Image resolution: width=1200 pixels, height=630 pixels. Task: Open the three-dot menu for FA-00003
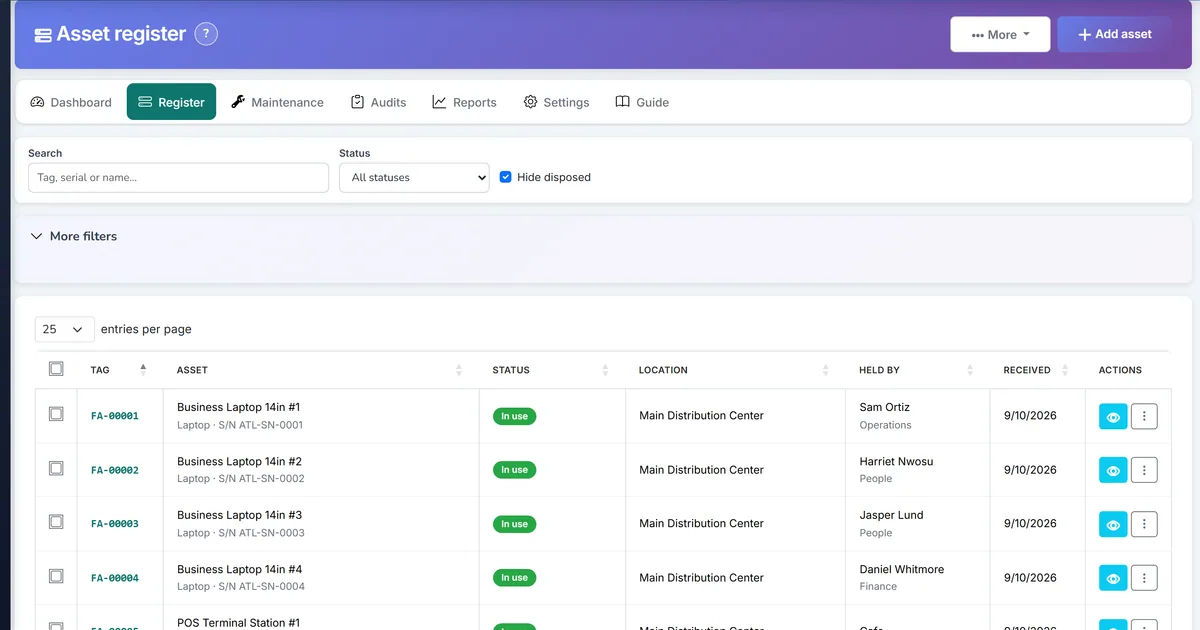[x=1144, y=524]
